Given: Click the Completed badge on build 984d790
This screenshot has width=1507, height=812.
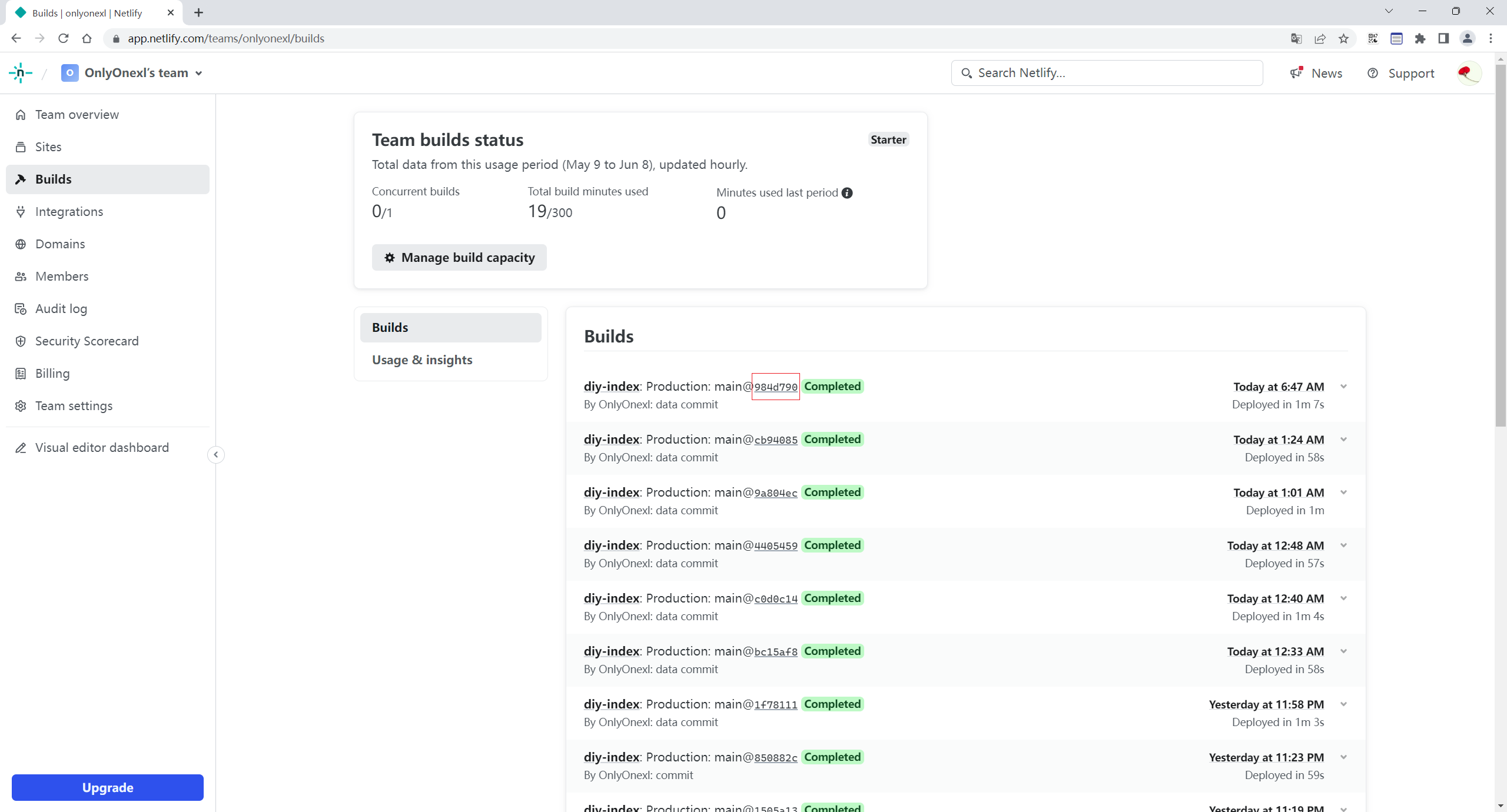Looking at the screenshot, I should pyautogui.click(x=832, y=387).
